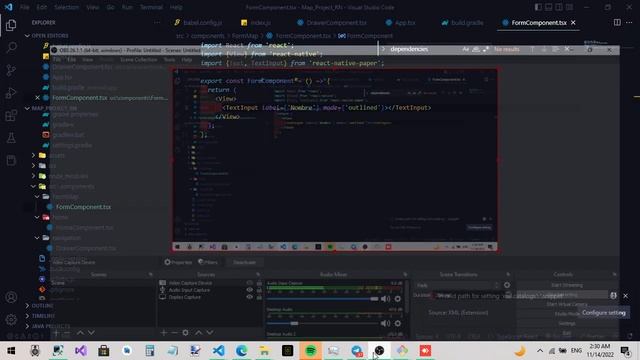Viewport: 640px width, 360px height.
Task: Open Filters for selected OBS source
Action: tap(208, 262)
